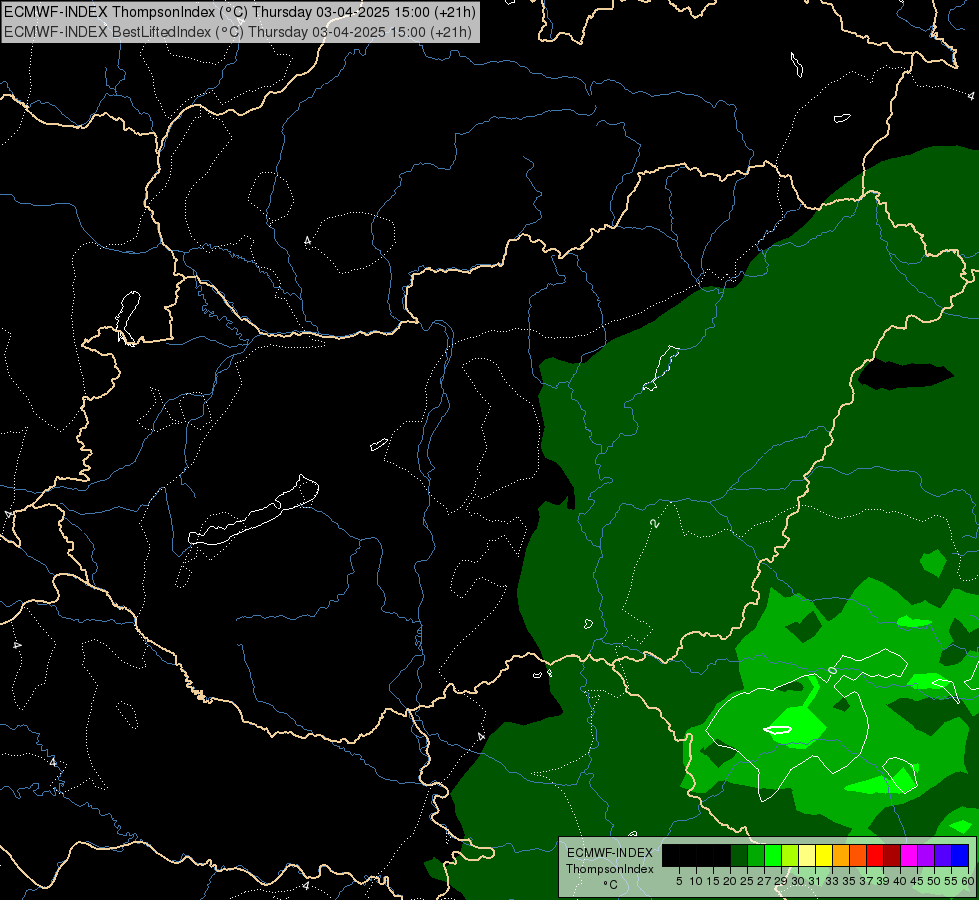This screenshot has height=900, width=979.
Task: Pick the pale yellow 30–31 legend swatch
Action: click(x=807, y=855)
